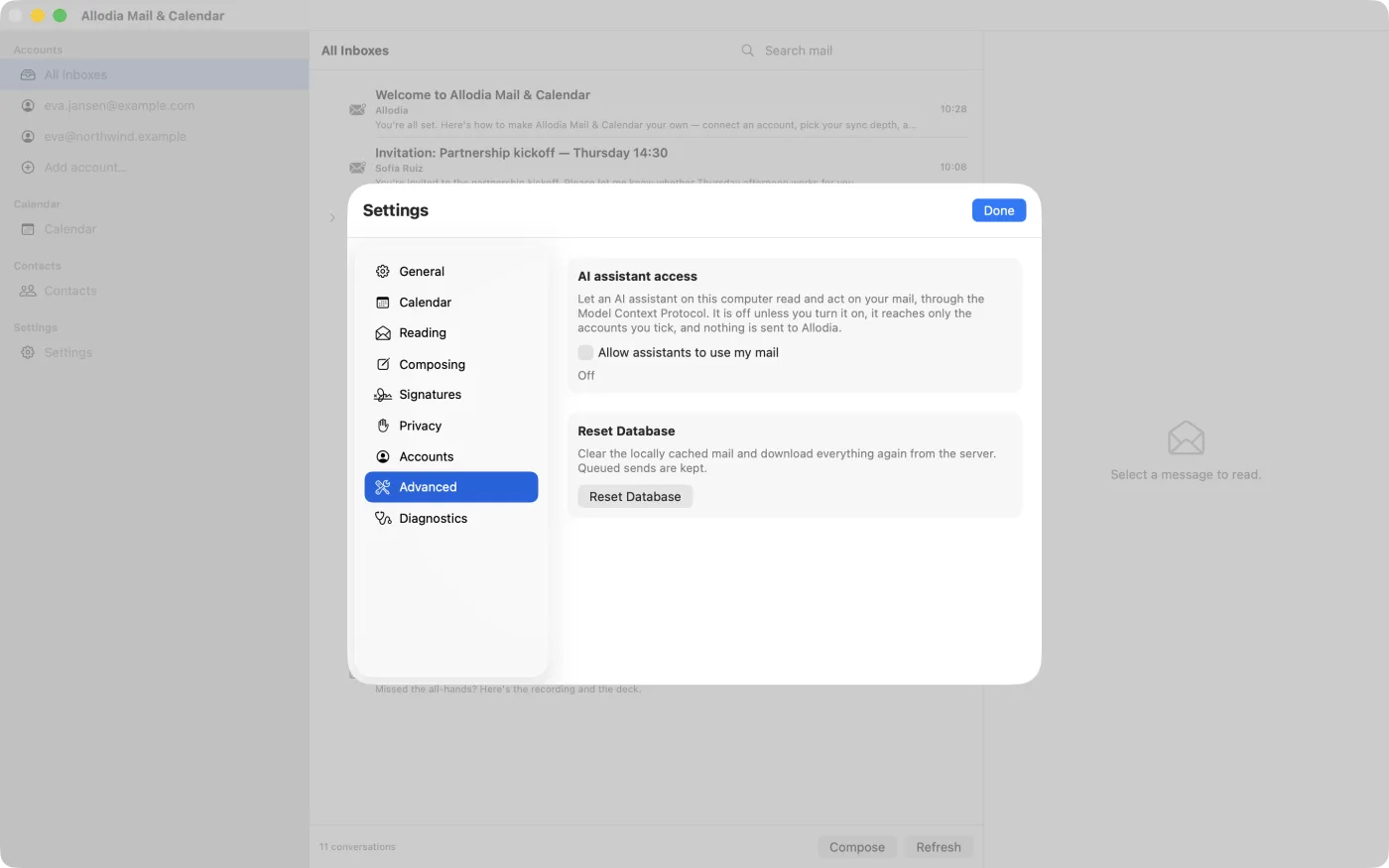The image size is (1389, 868).
Task: Click the Composing pencil icon
Action: 383,364
